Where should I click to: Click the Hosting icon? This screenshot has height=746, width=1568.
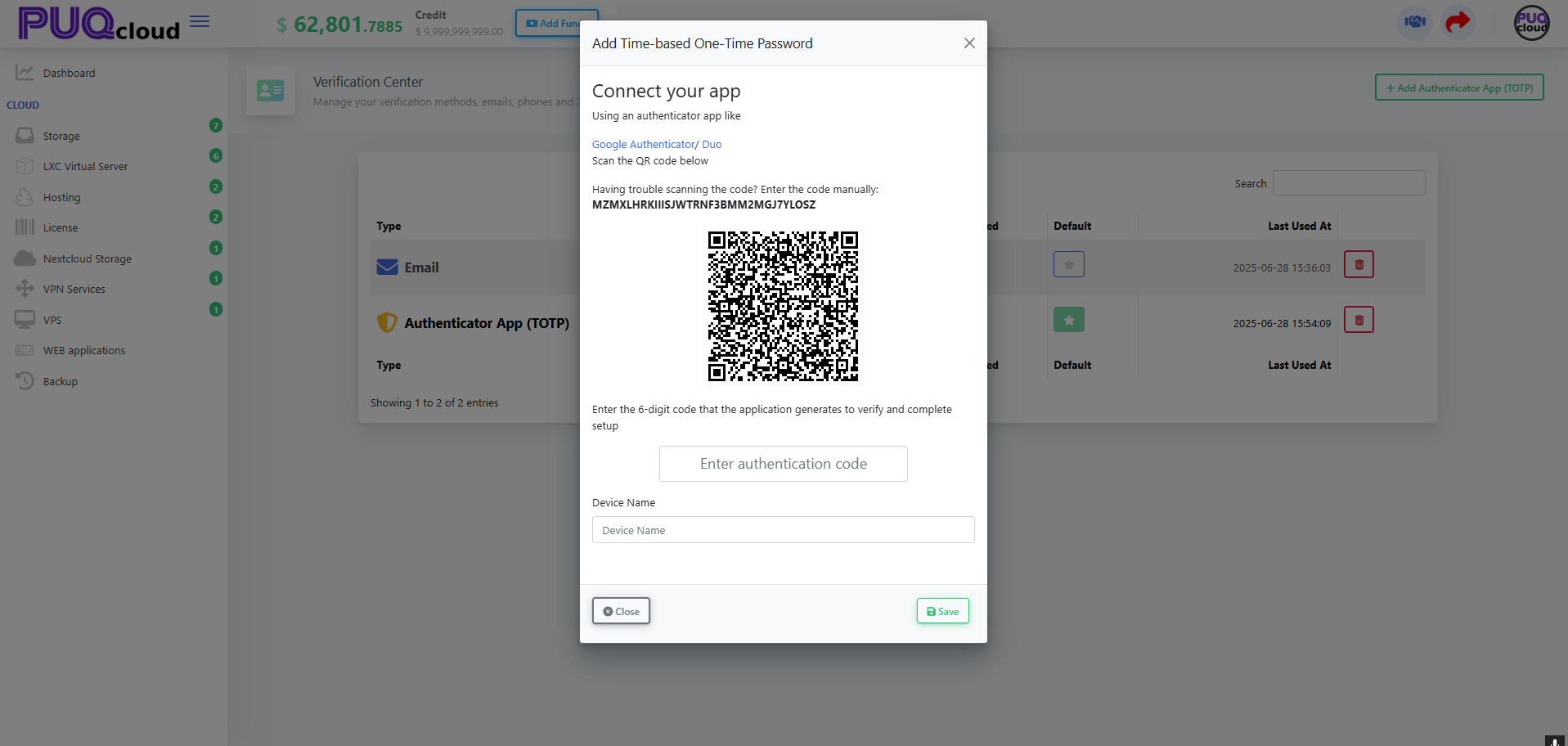tap(25, 197)
